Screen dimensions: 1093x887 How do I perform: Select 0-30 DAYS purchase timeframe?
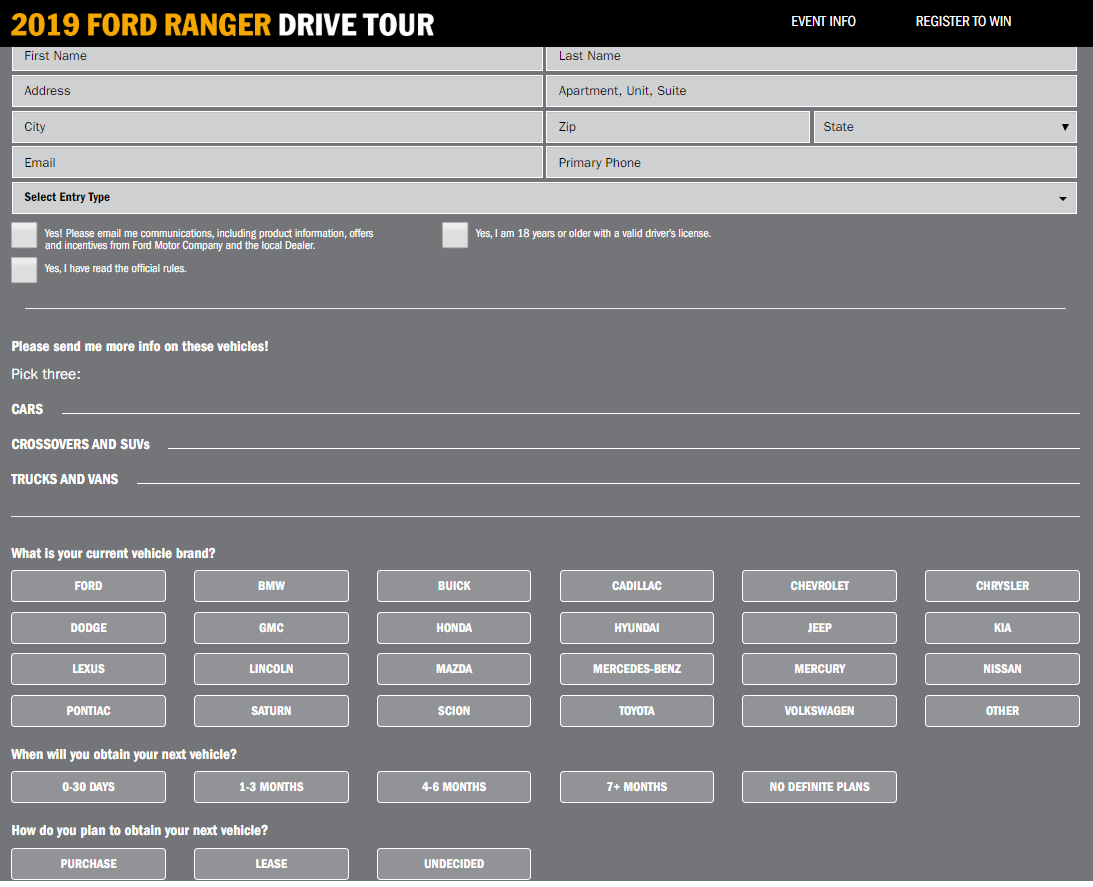click(x=89, y=787)
